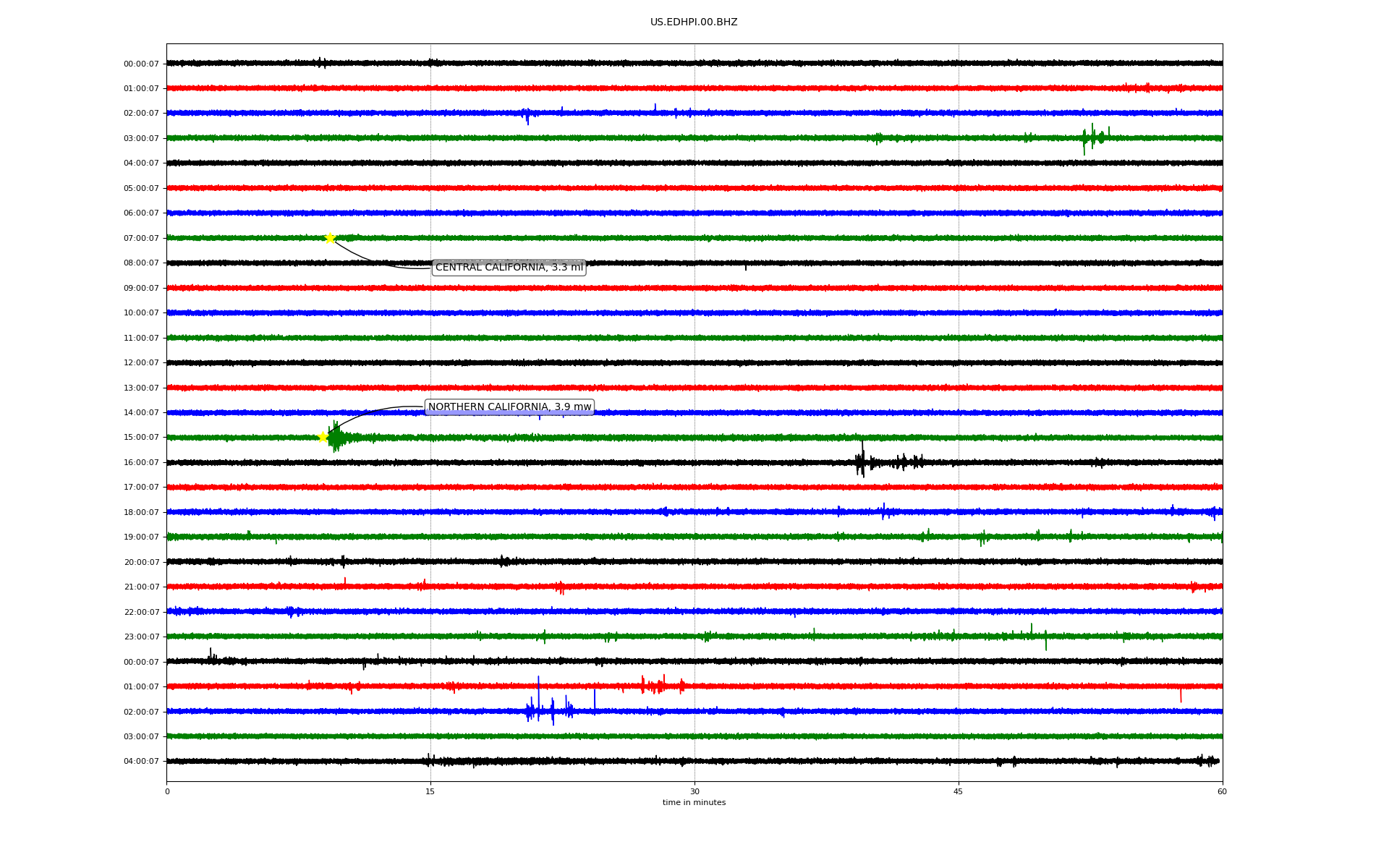Click the 16:00:07 time label
The height and width of the screenshot is (868, 1389).
(x=141, y=462)
